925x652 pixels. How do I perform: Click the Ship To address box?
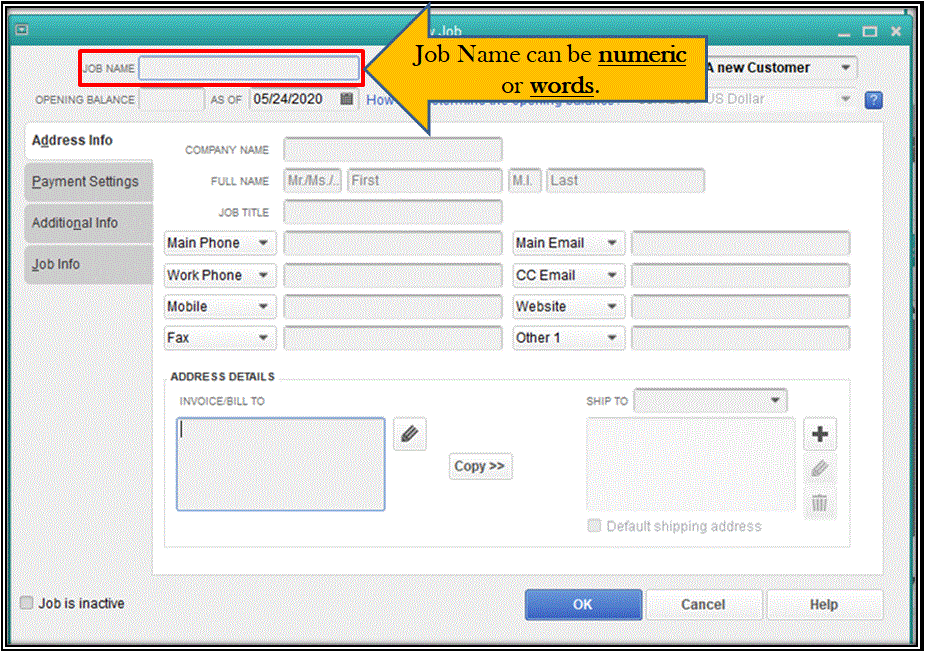[x=691, y=465]
